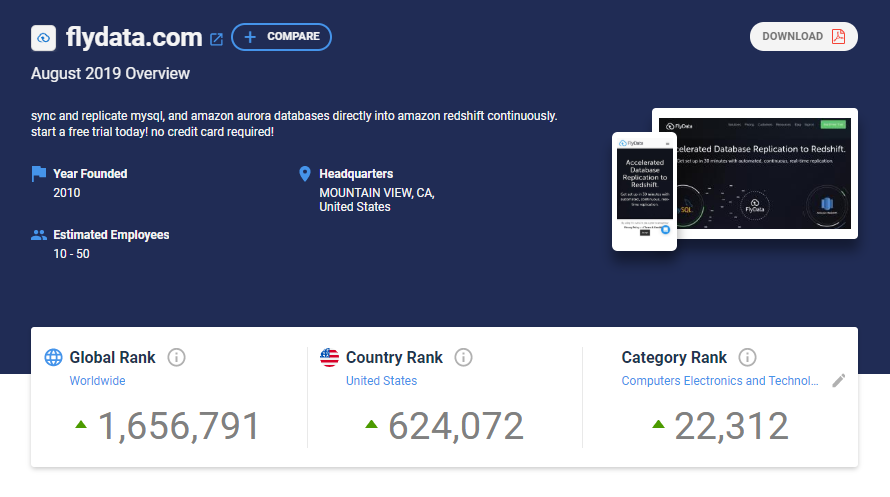
Task: Click the Global Rank heading
Action: tap(112, 357)
